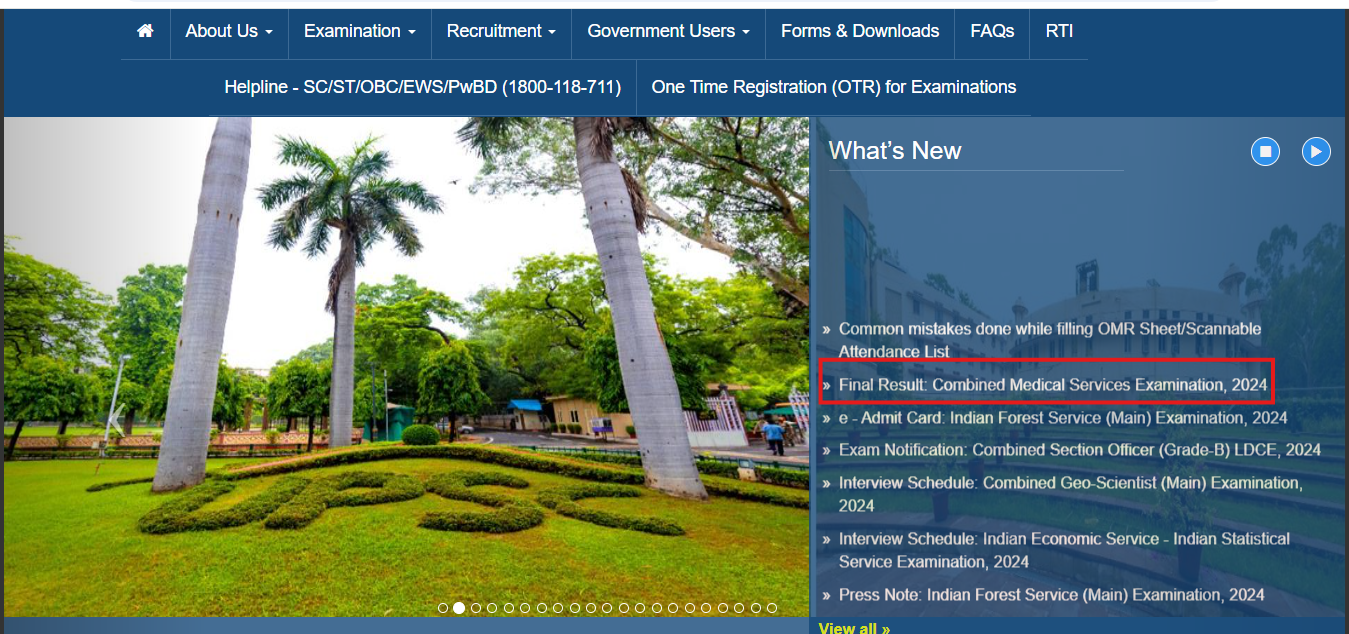Viewport: 1349px width, 634px height.
Task: Open the About Us dropdown menu
Action: point(228,31)
